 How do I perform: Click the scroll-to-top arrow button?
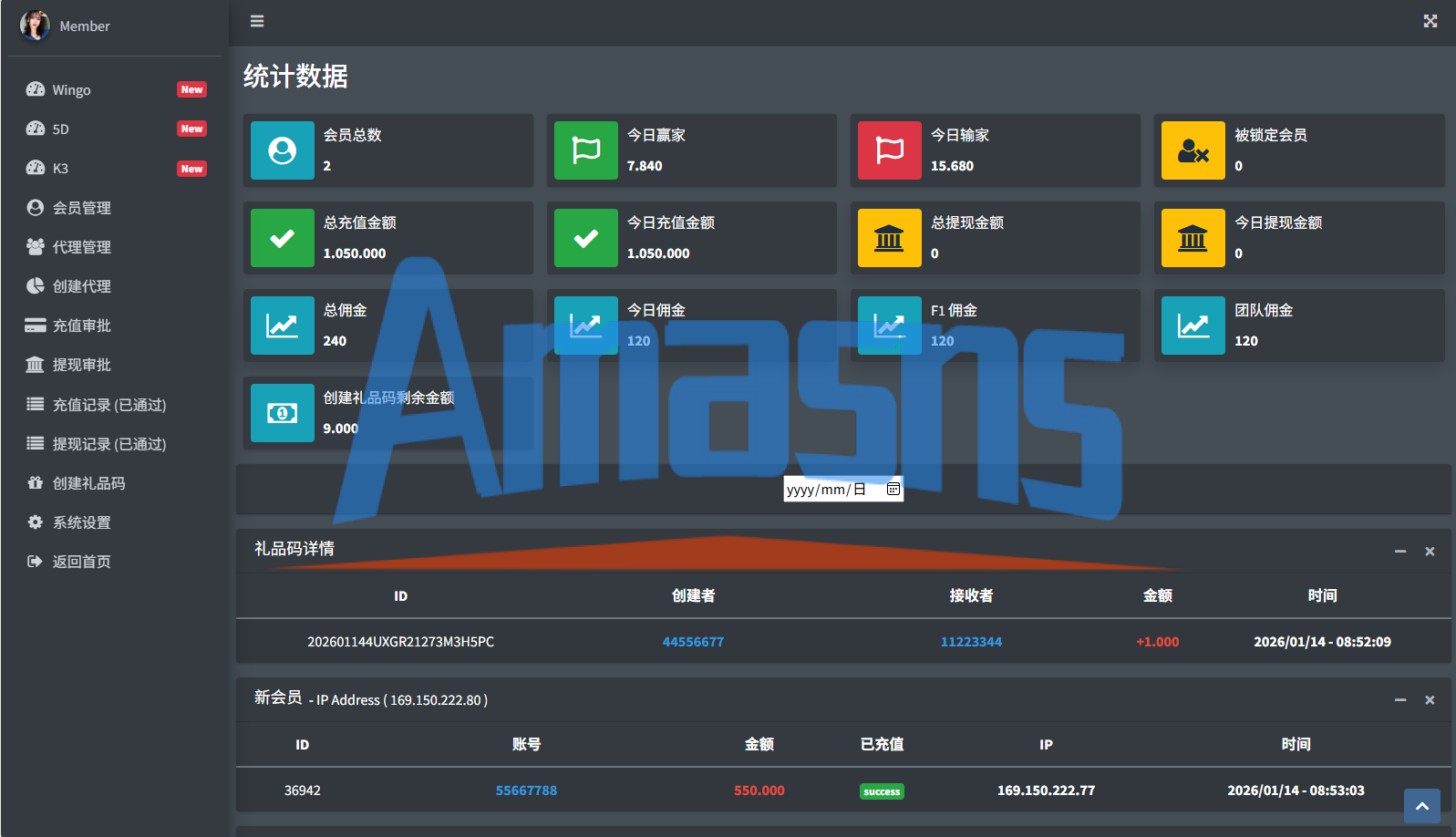[x=1422, y=806]
